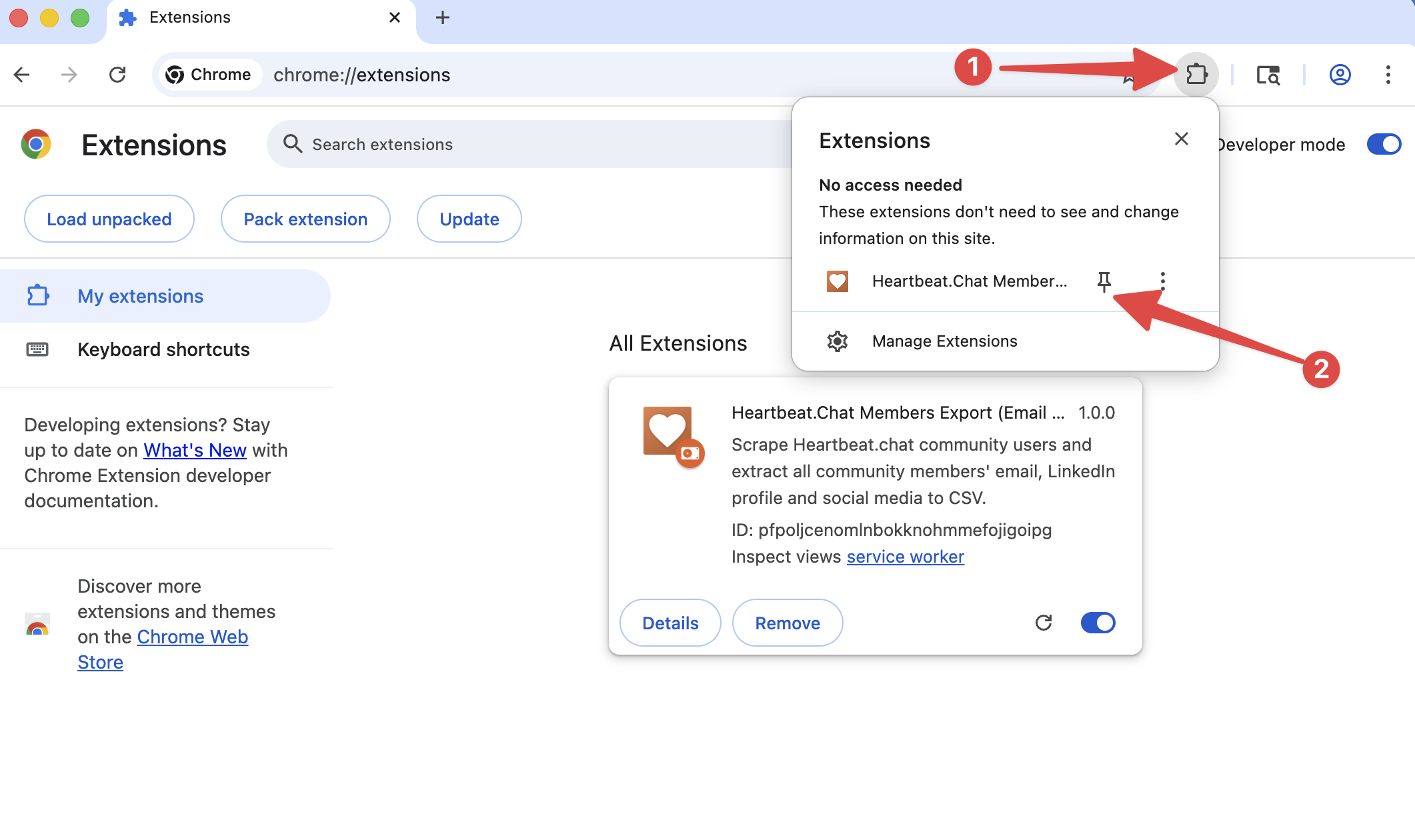Close the Extensions tab

click(395, 17)
